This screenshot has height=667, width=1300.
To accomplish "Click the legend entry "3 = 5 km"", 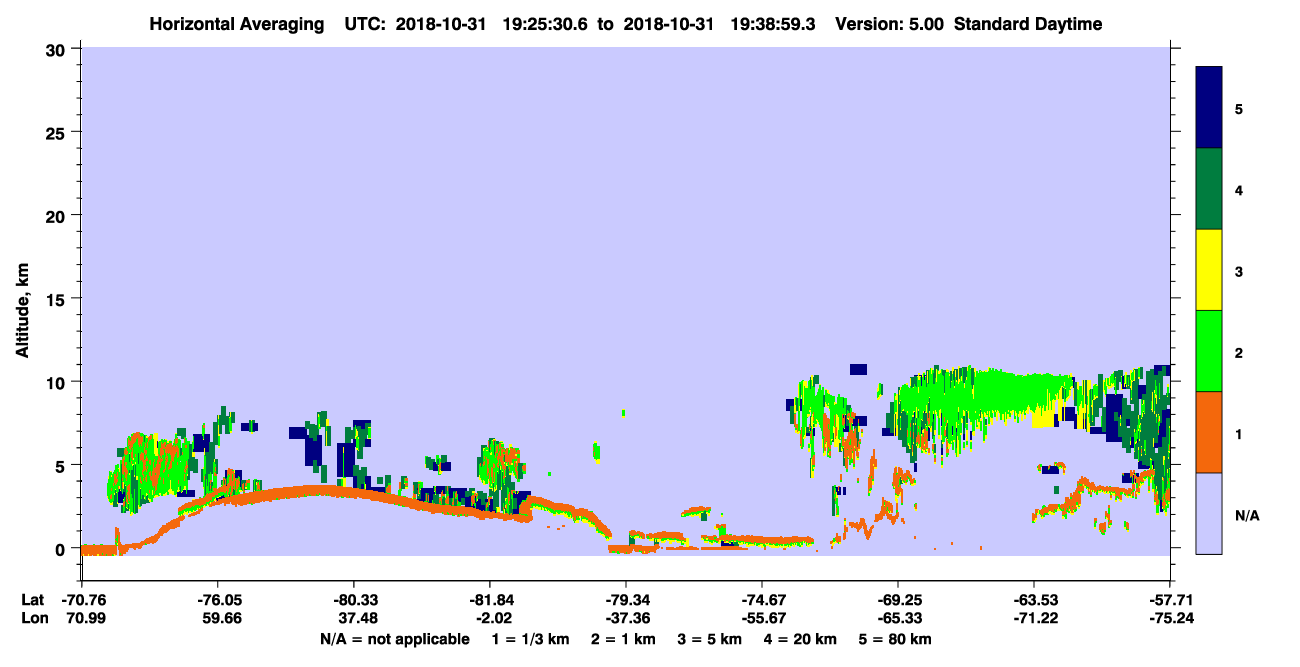I will click(711, 639).
